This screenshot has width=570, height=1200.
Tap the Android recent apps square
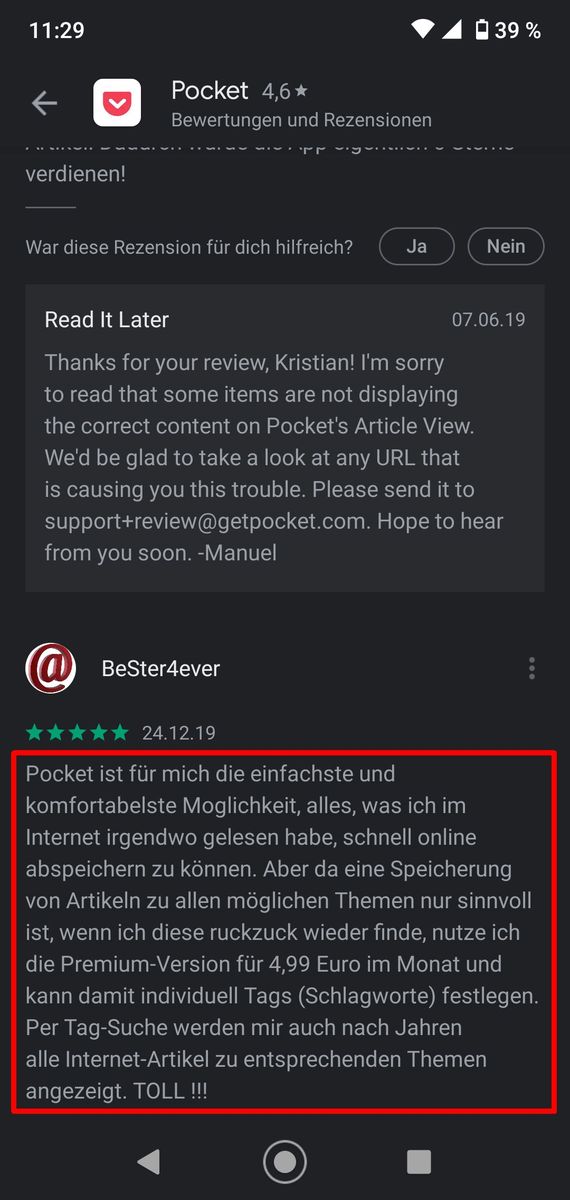[x=419, y=1161]
